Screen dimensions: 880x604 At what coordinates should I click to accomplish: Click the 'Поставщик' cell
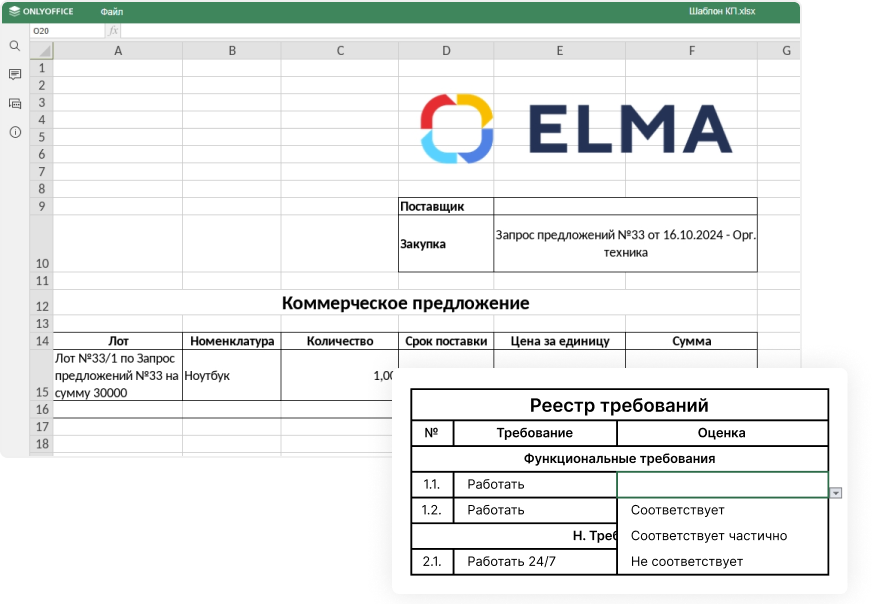pyautogui.click(x=446, y=206)
